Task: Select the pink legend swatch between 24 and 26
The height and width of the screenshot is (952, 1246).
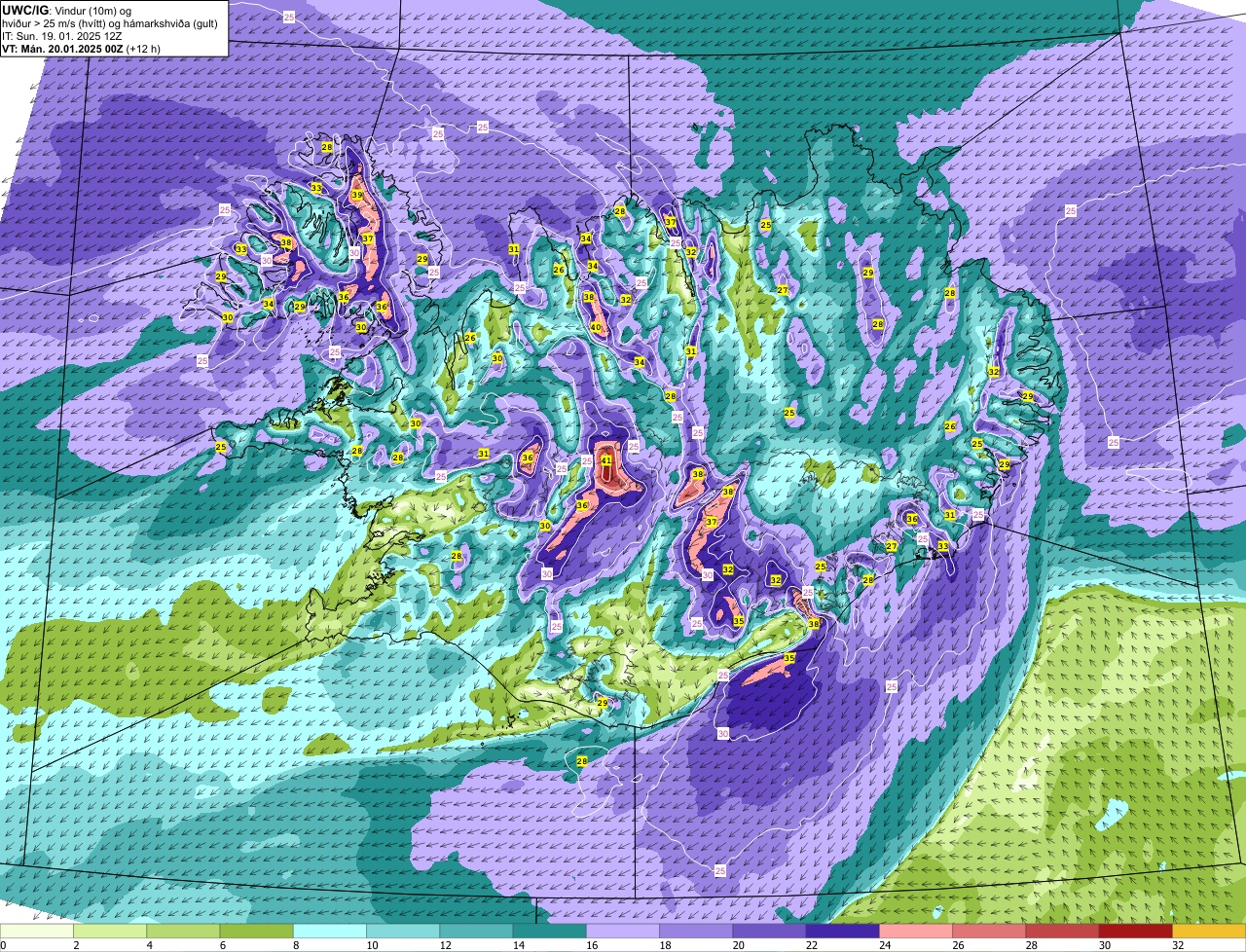Action: [916, 932]
